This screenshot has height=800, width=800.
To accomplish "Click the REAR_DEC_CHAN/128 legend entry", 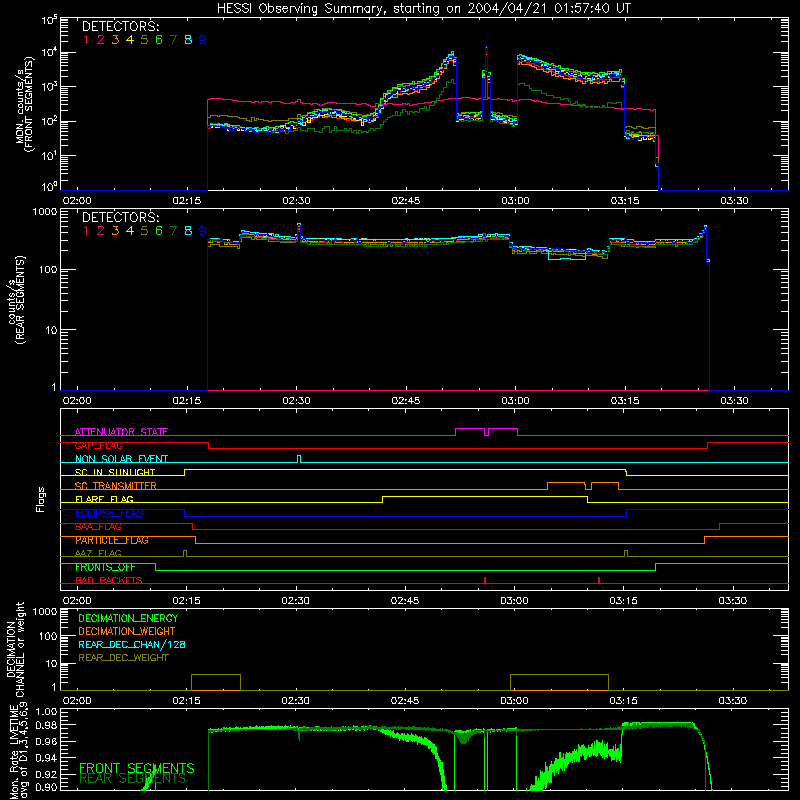I will click(x=132, y=644).
